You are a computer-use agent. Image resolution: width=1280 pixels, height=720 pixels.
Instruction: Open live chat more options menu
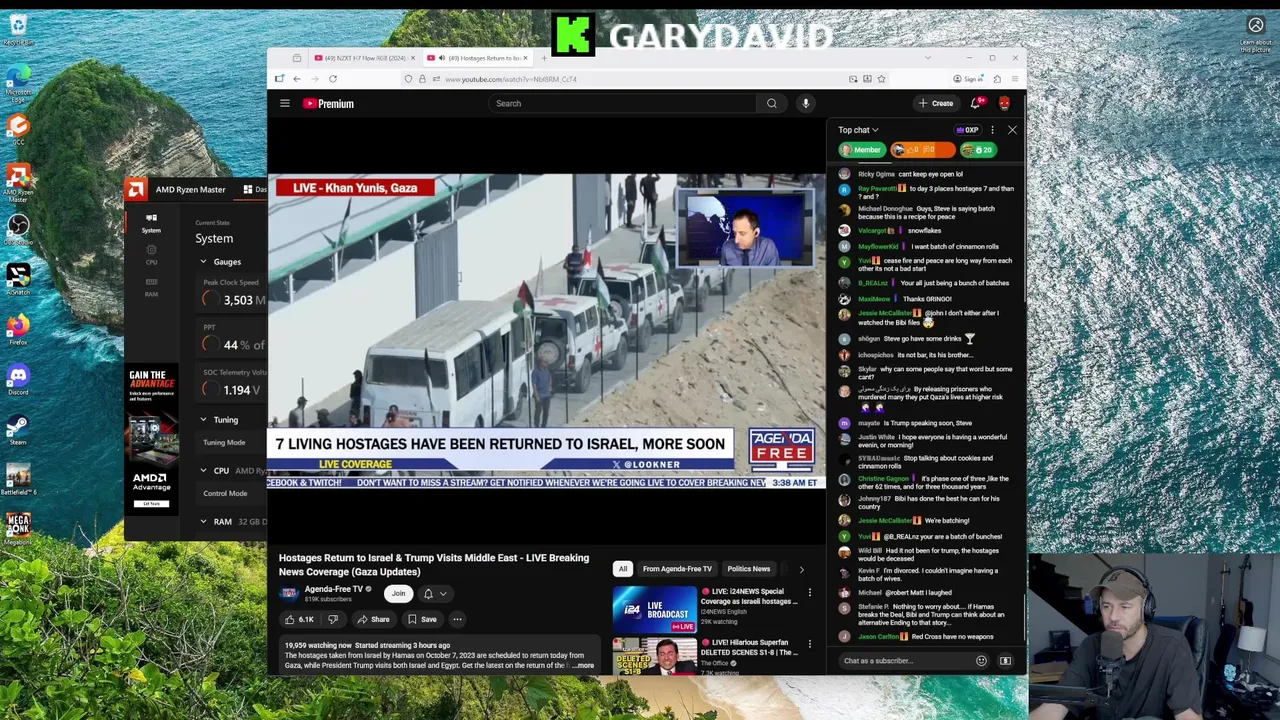click(x=992, y=130)
